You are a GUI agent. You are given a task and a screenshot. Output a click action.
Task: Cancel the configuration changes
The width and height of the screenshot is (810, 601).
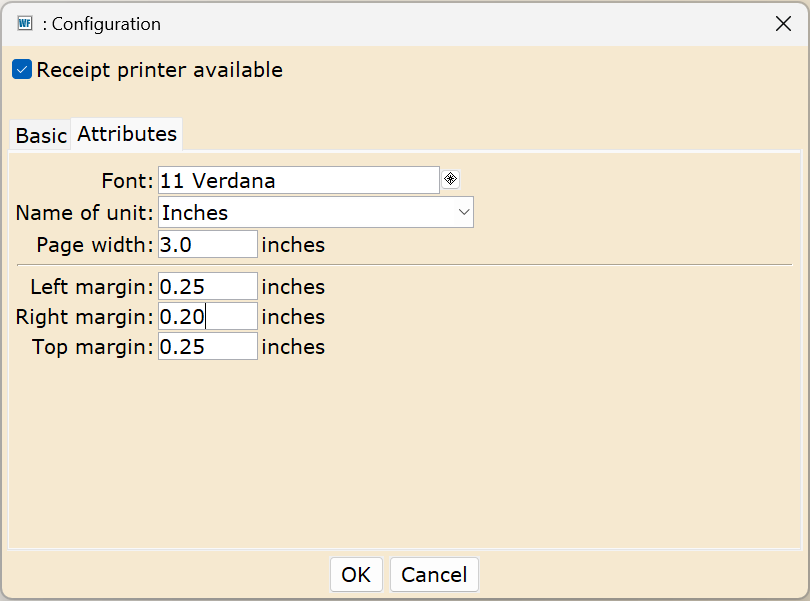click(x=434, y=575)
